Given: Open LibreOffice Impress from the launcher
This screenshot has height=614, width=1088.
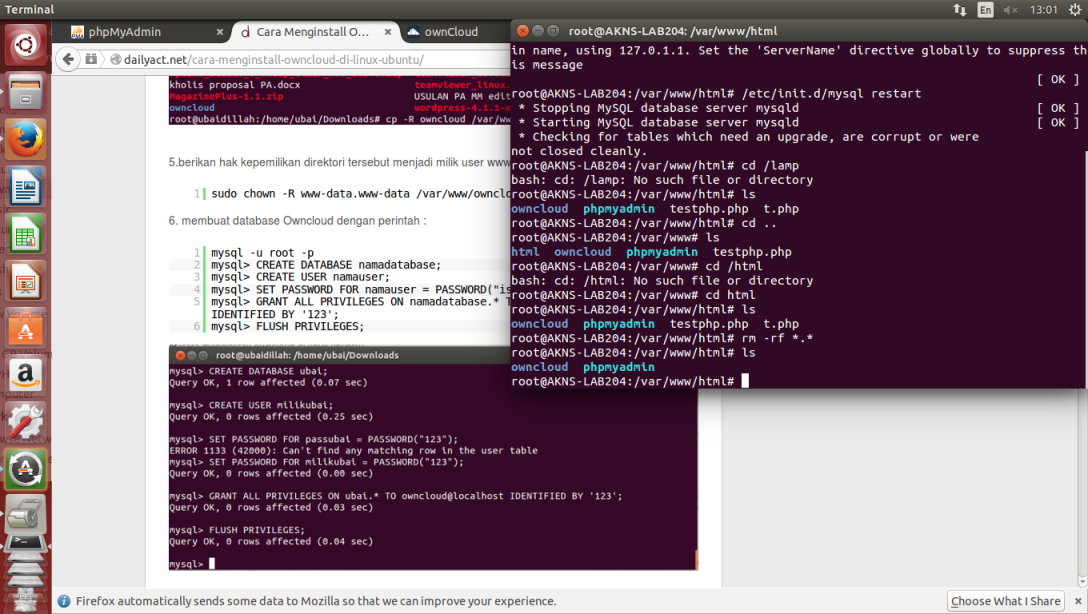Looking at the screenshot, I should tap(26, 281).
